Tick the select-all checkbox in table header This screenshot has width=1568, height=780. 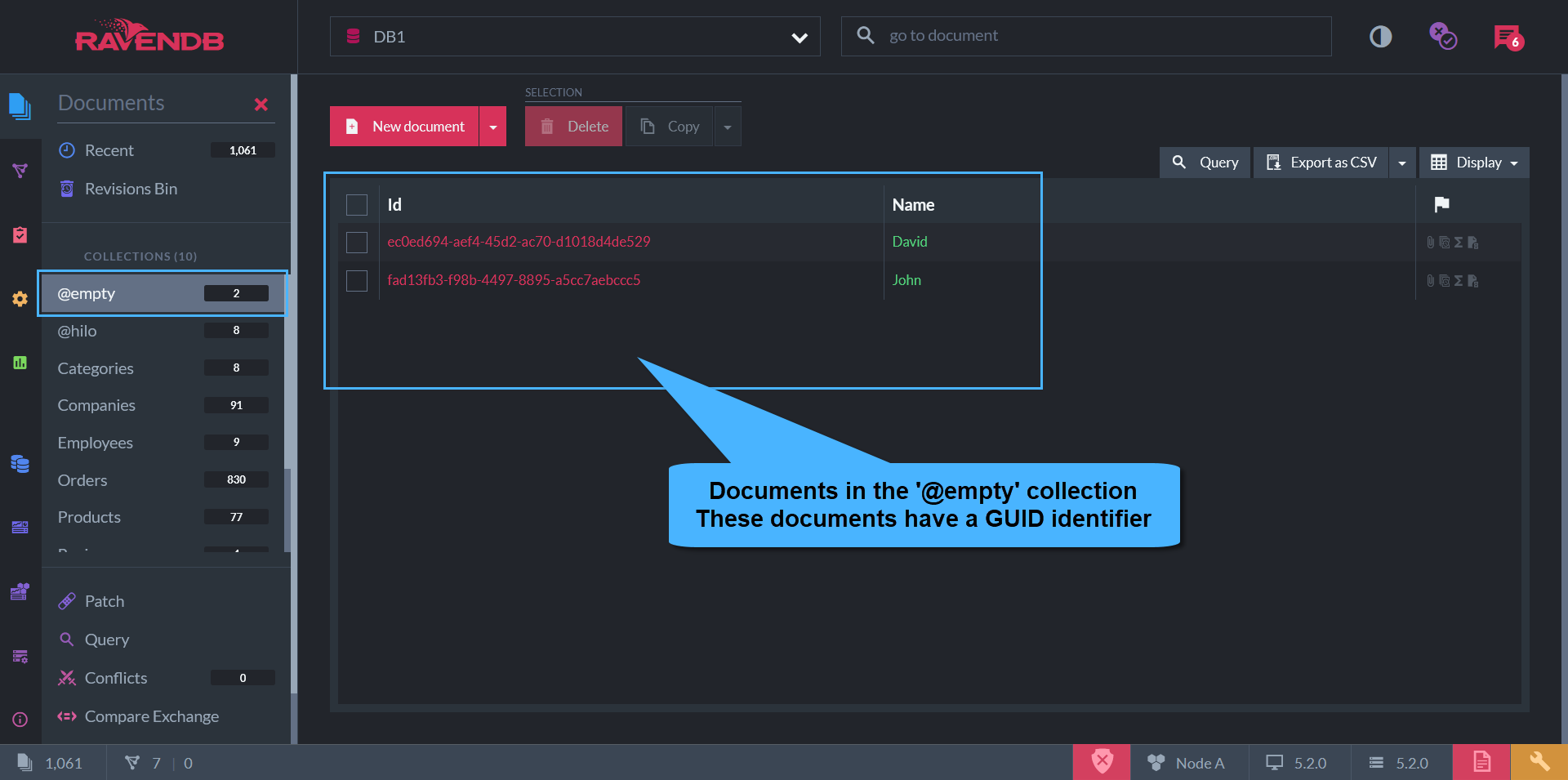point(357,205)
